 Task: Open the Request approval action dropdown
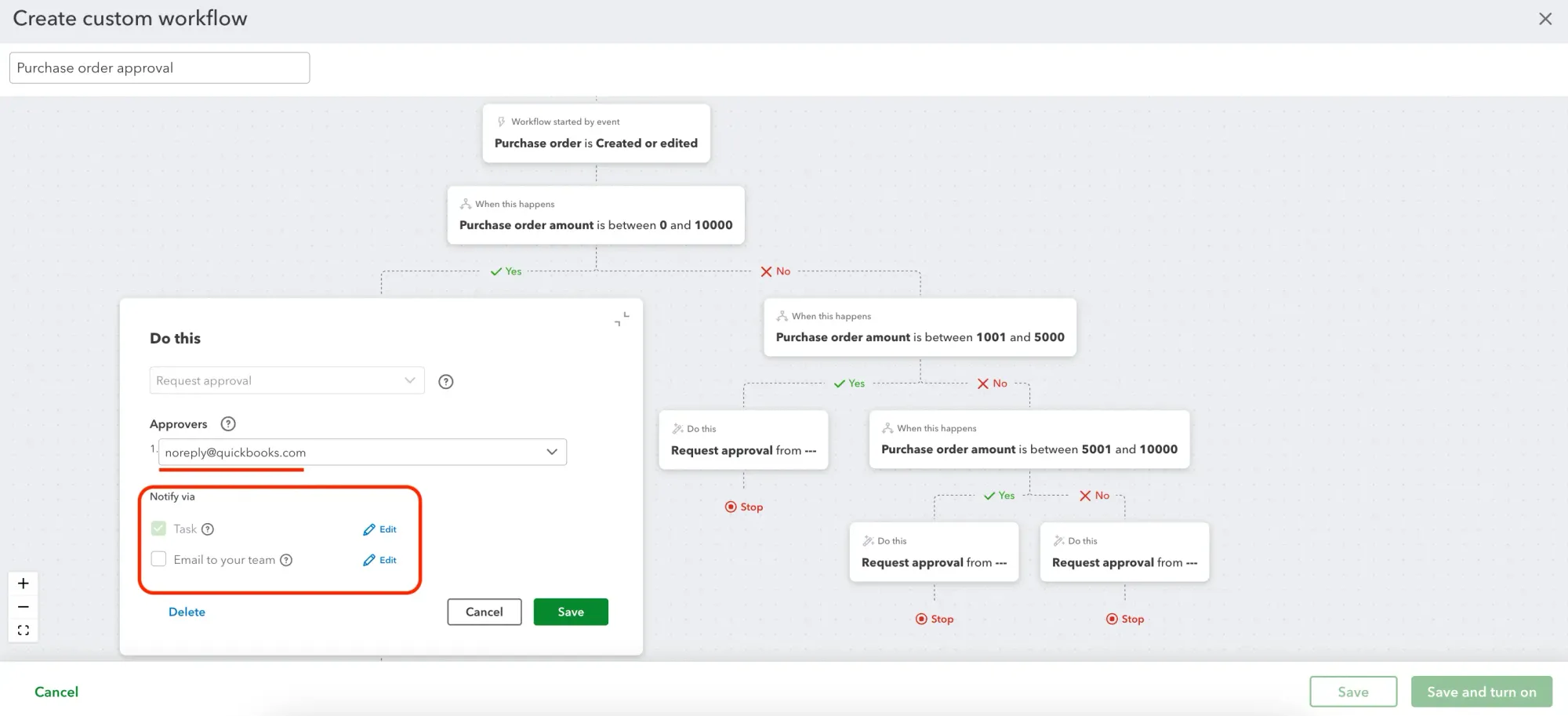click(286, 380)
